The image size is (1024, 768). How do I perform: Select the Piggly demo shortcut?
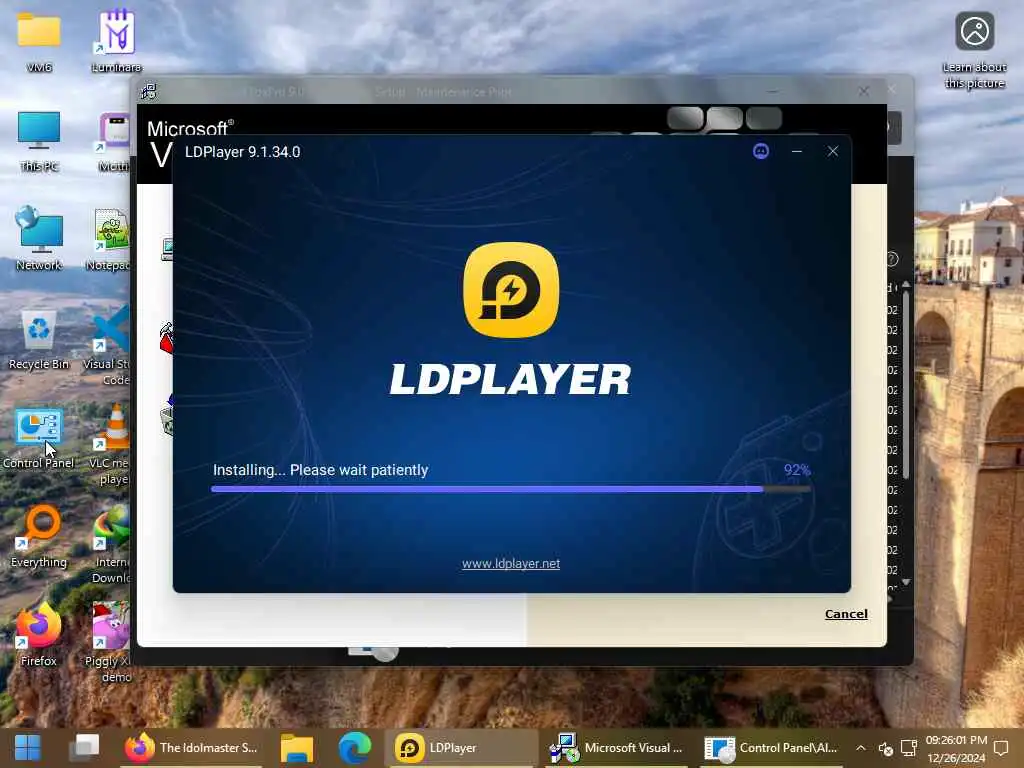pyautogui.click(x=109, y=643)
